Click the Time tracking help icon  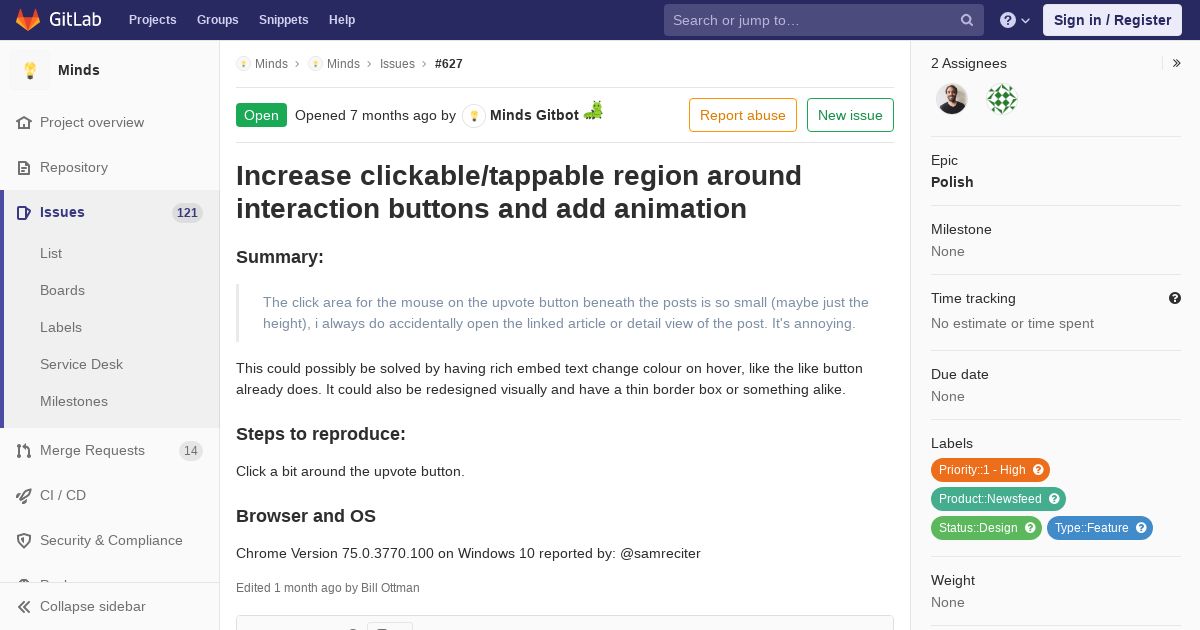click(x=1175, y=298)
